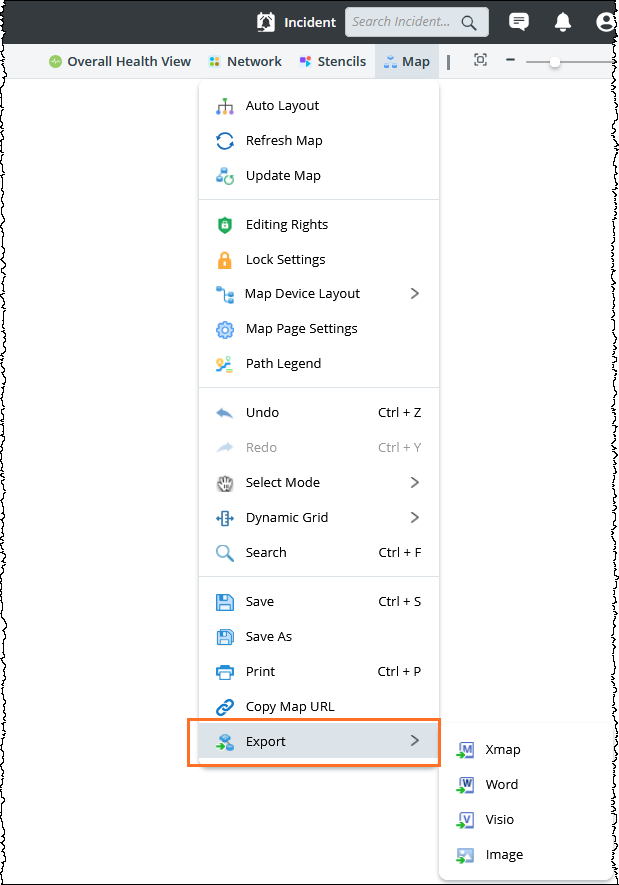
Task: Expand the Dynamic Grid submenu arrow
Action: click(415, 518)
